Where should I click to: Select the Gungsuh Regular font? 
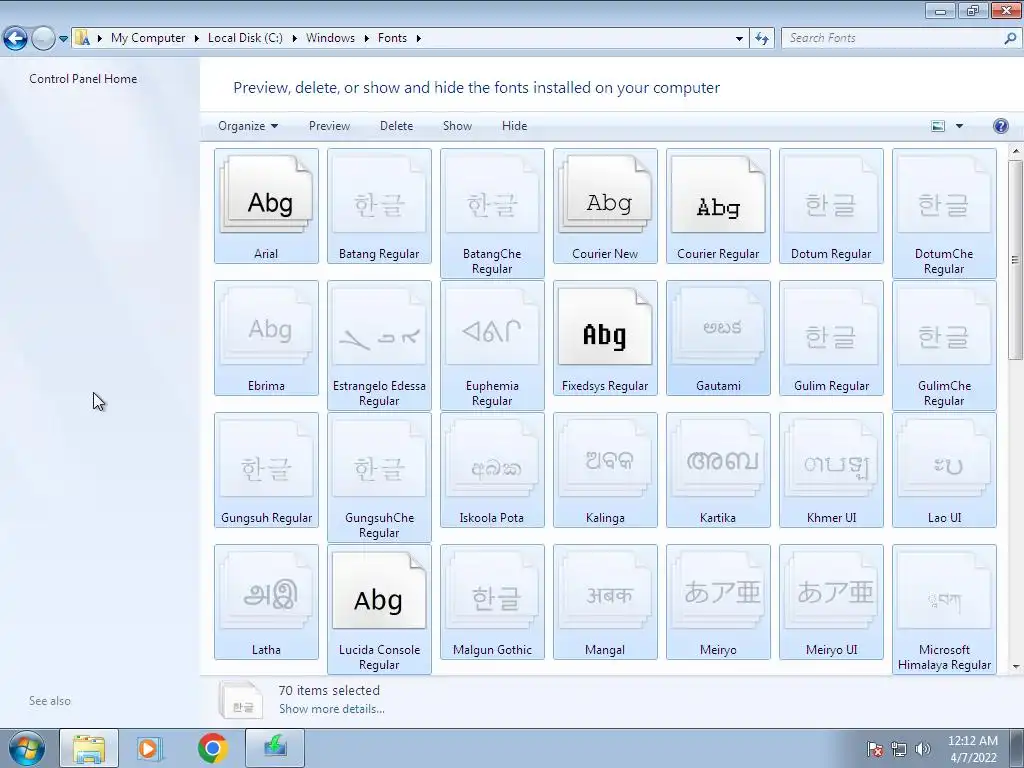click(x=266, y=470)
